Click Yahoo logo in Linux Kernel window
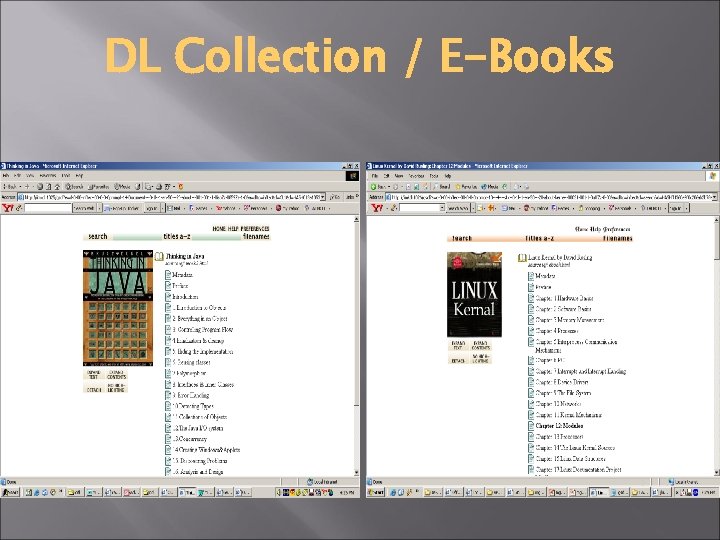Viewport: 720px width, 540px height. (x=377, y=208)
